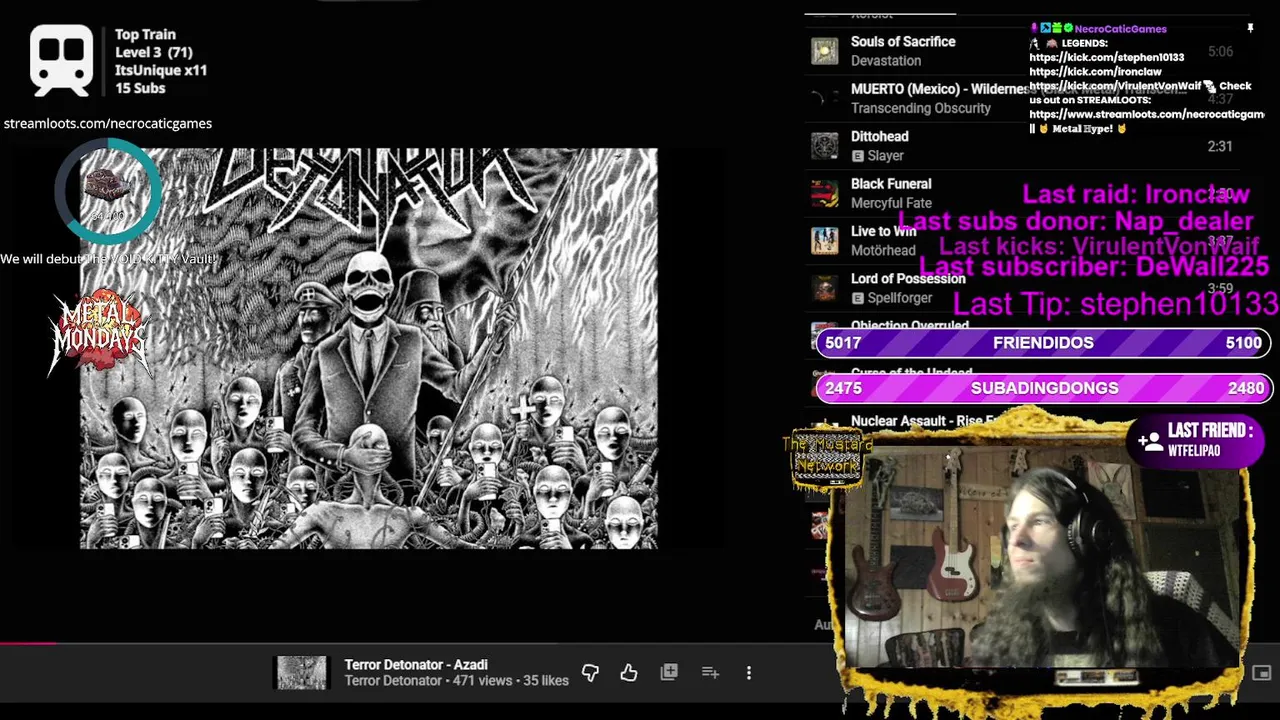Open the Motörhead artist link

tap(883, 251)
